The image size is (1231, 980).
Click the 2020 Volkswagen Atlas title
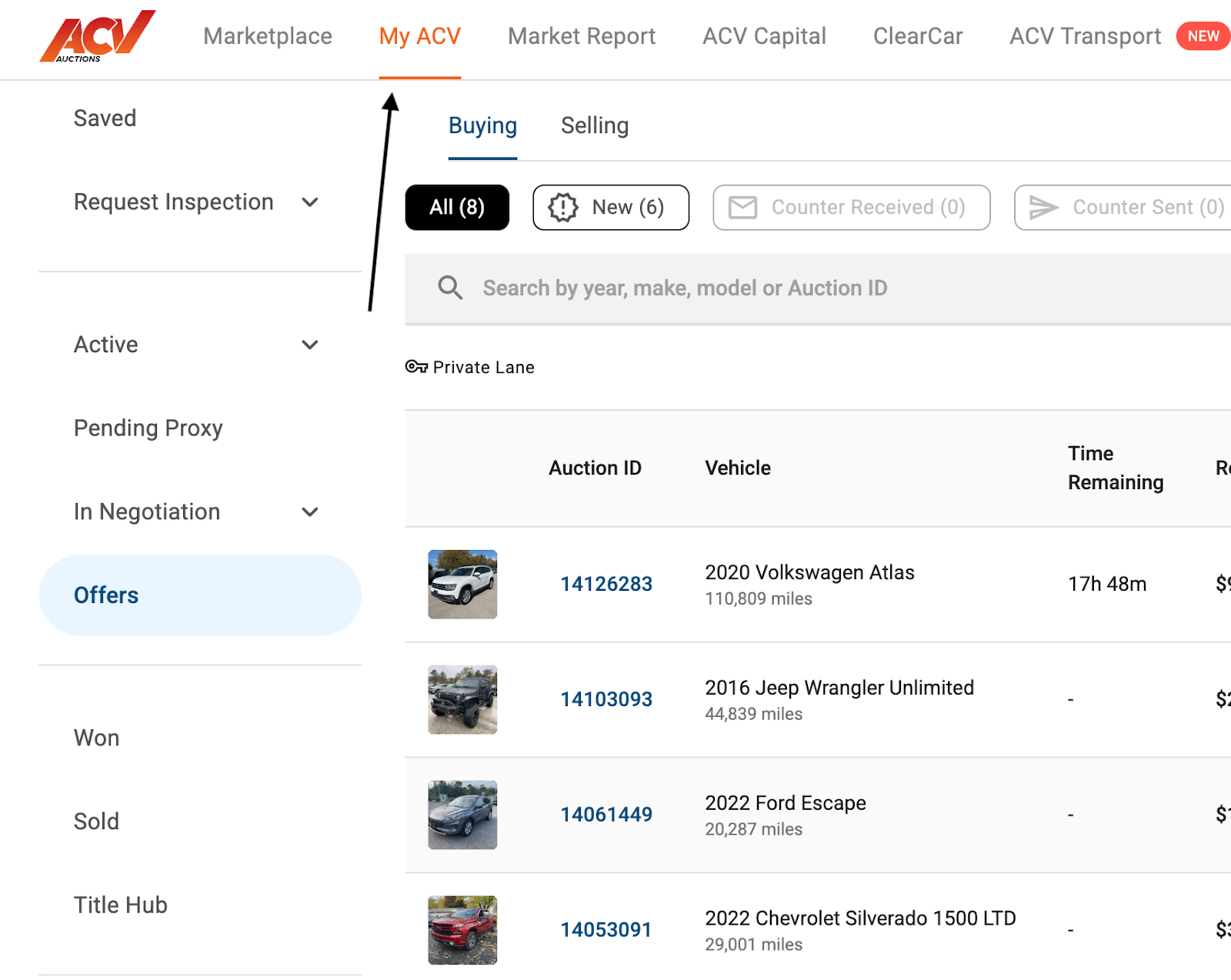(809, 572)
